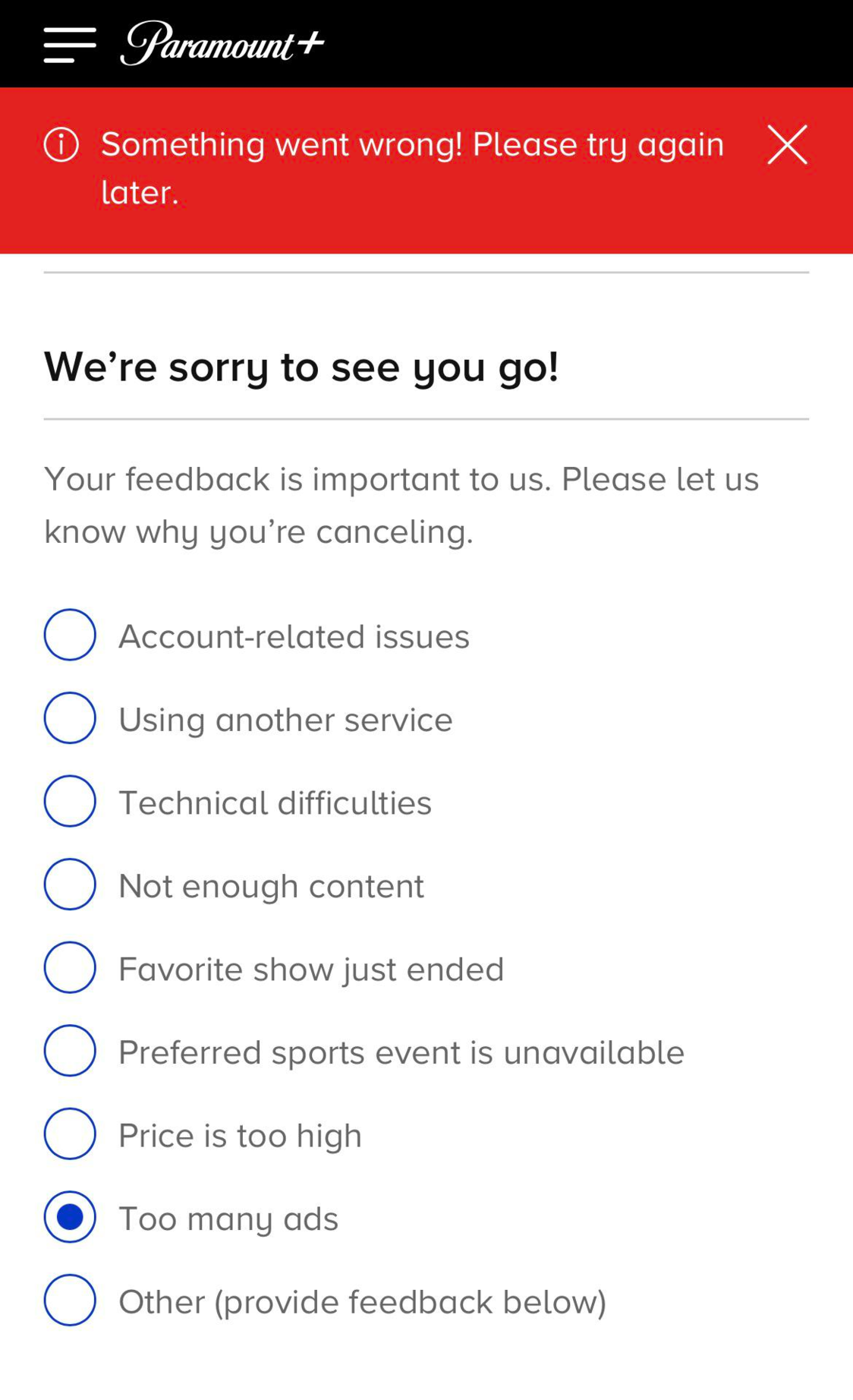Screen dimensions: 853x1400
Task: Click the "Not enough content" label text
Action: (x=271, y=886)
